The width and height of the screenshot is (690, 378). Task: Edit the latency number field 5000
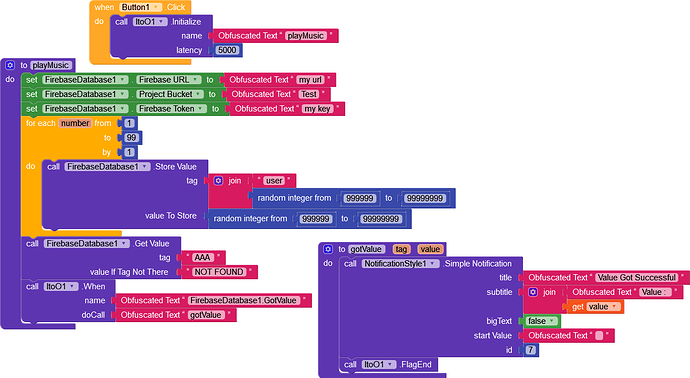[227, 50]
